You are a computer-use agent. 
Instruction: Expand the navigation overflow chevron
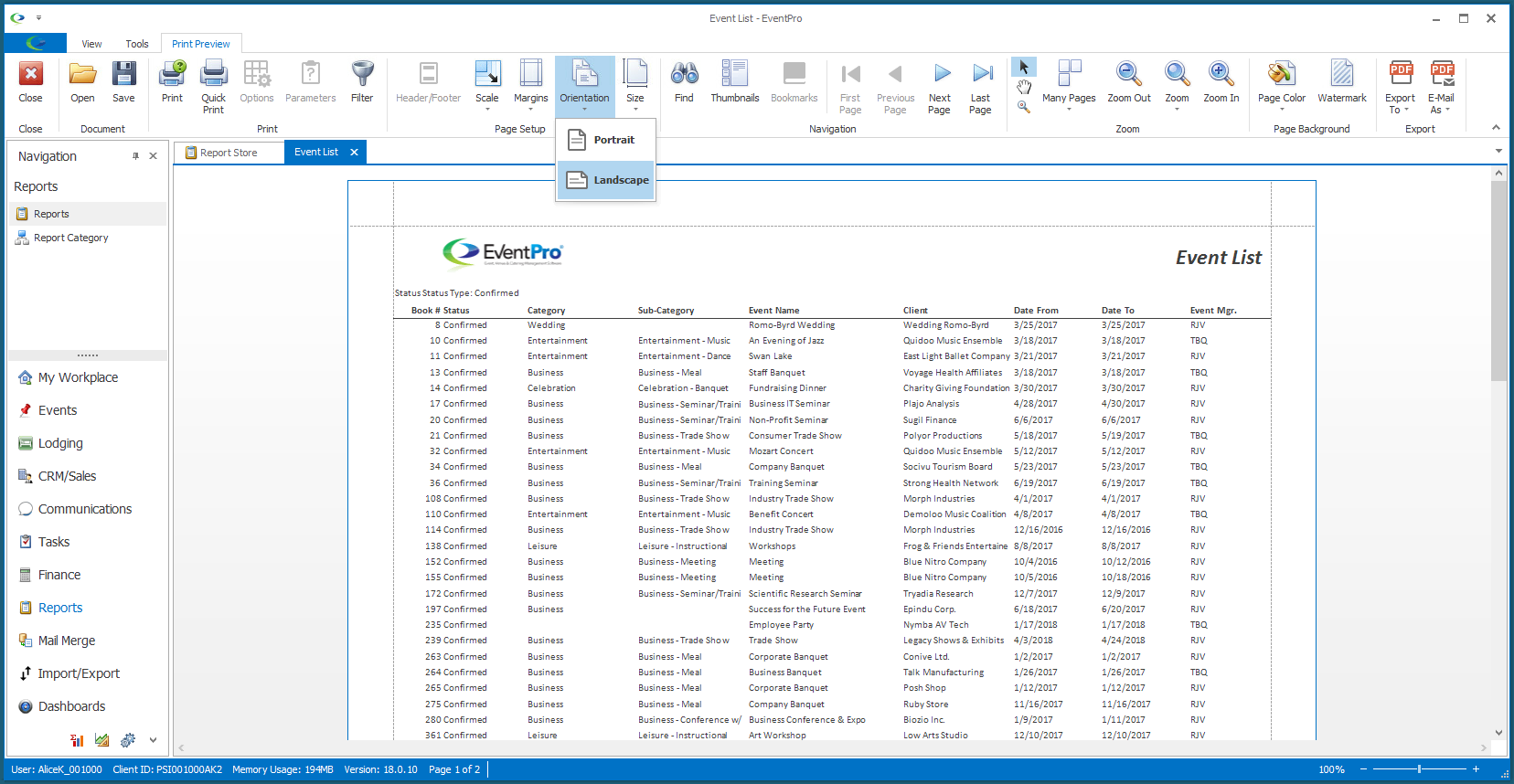tap(153, 740)
